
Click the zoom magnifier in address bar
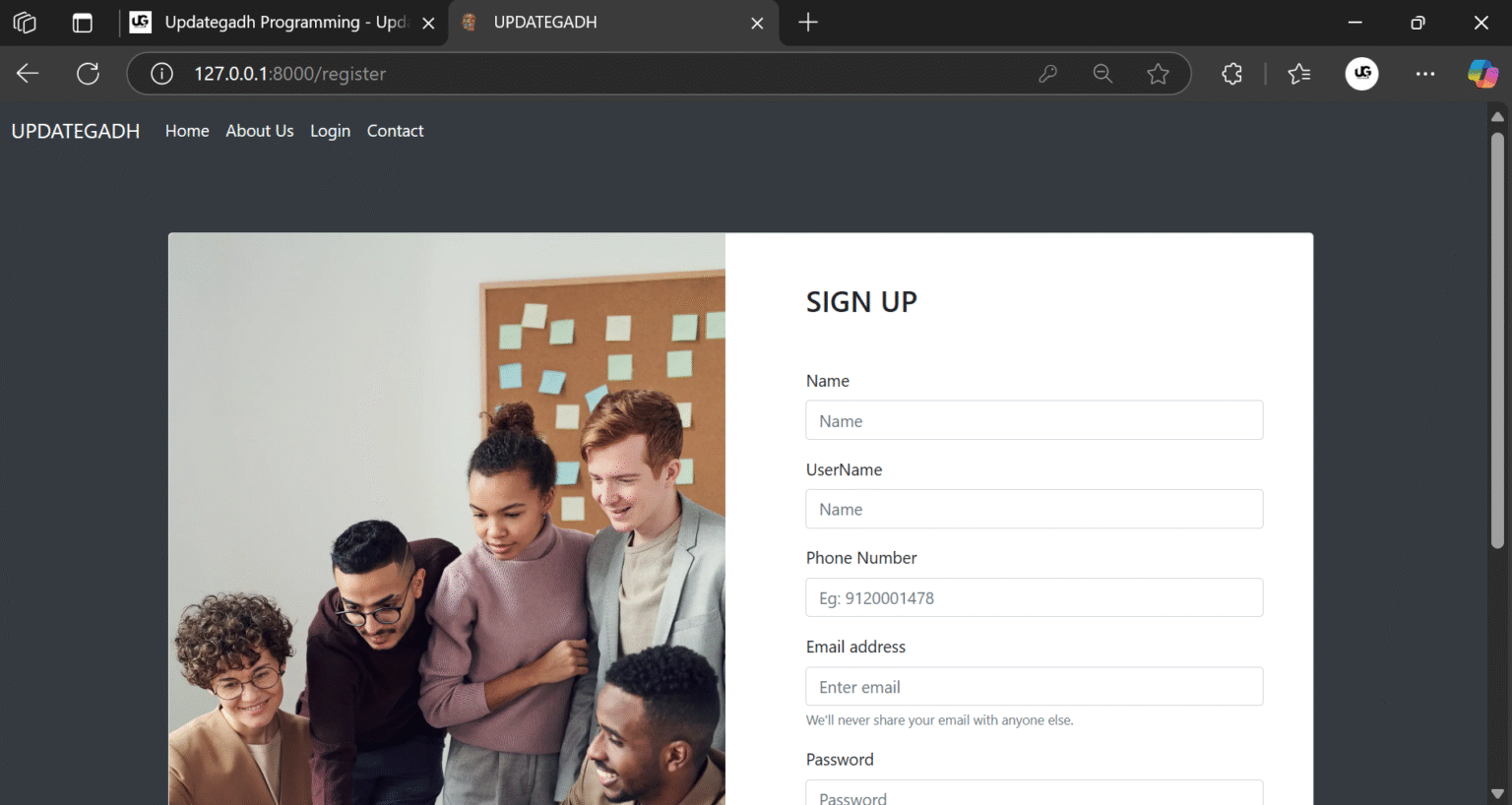click(x=1102, y=74)
